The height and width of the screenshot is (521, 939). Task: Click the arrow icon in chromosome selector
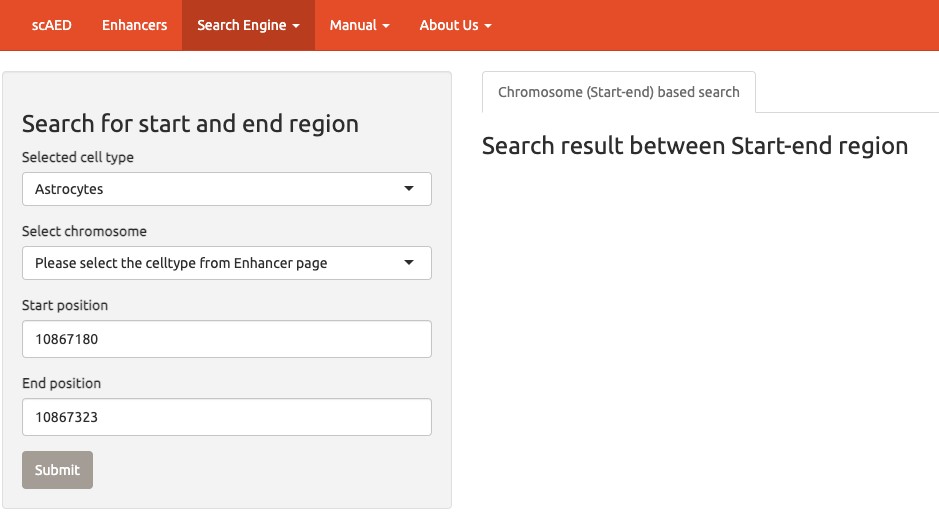tap(408, 263)
